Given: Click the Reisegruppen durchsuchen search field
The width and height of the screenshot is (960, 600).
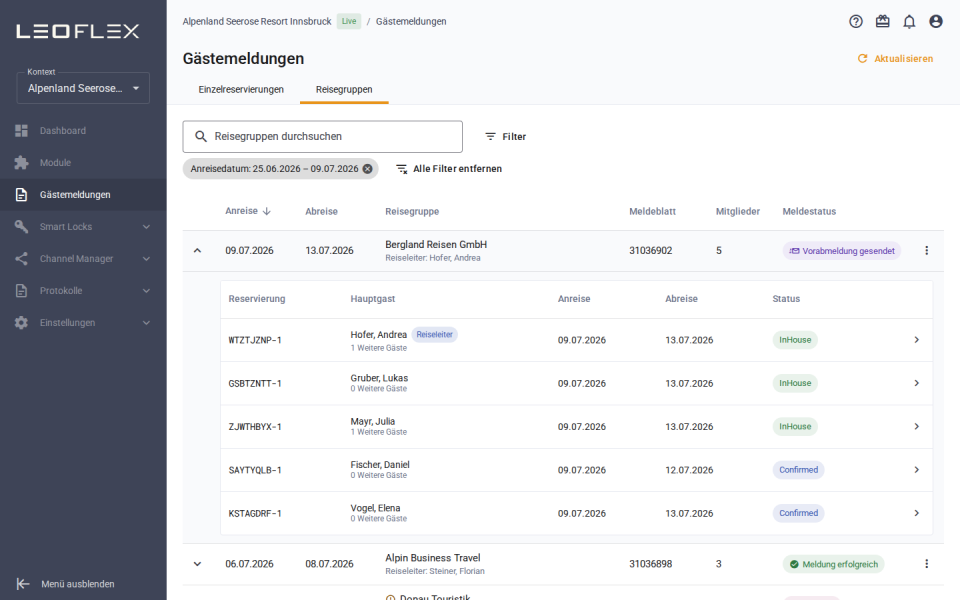Looking at the screenshot, I should (323, 137).
